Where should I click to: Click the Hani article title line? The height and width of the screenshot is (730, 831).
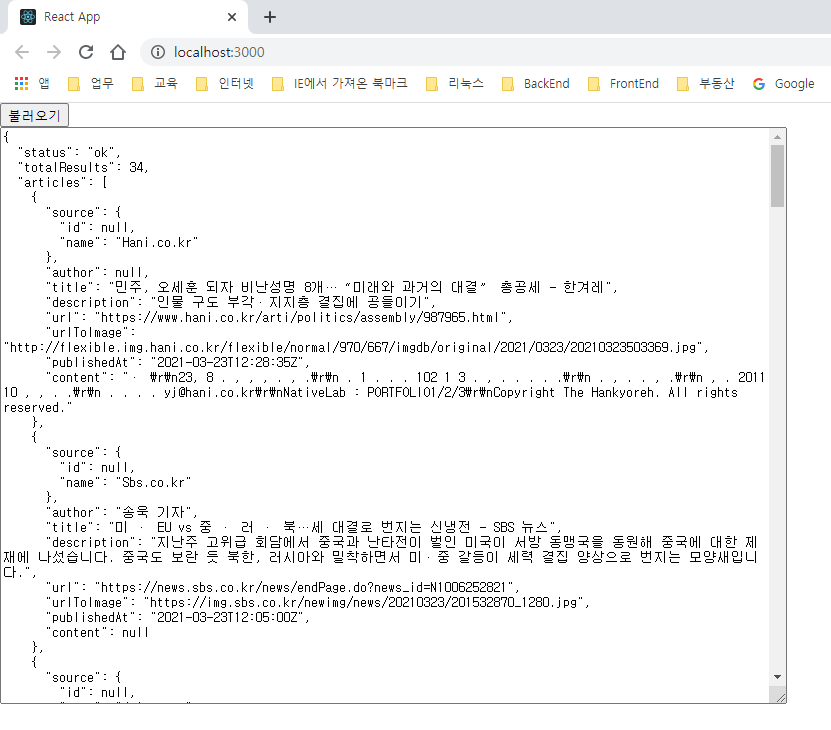pos(332,287)
